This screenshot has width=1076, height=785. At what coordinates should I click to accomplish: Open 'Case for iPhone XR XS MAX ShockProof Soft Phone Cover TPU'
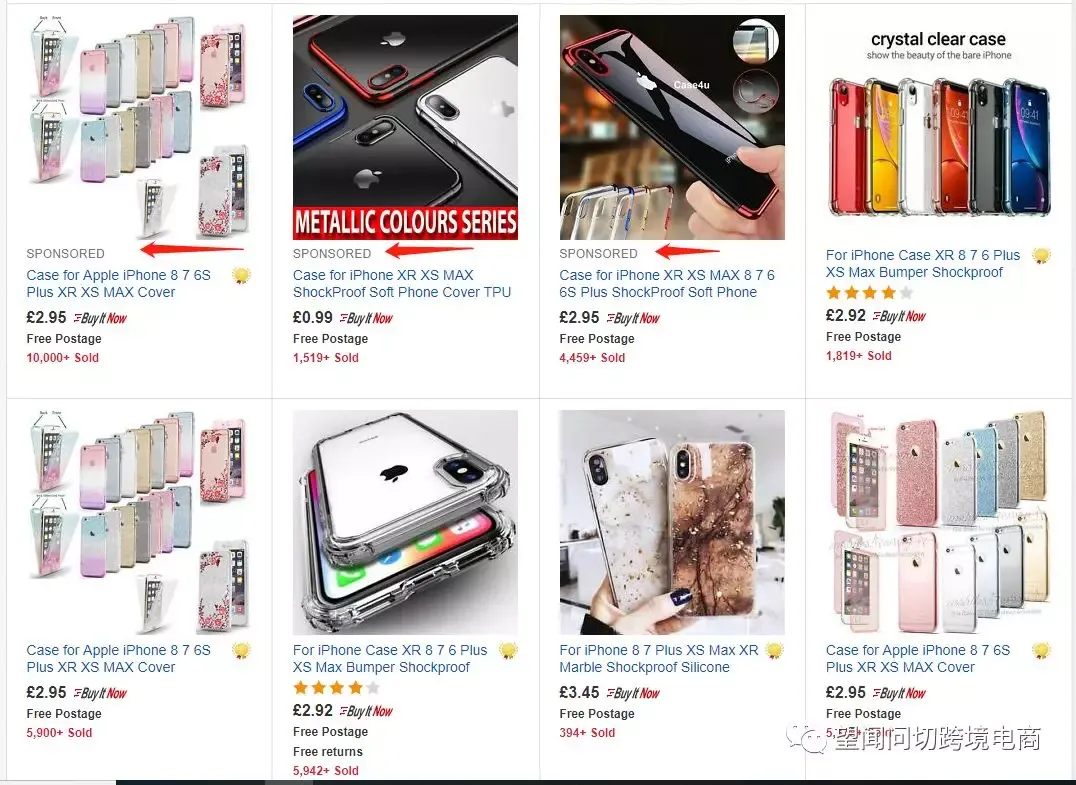[x=402, y=283]
